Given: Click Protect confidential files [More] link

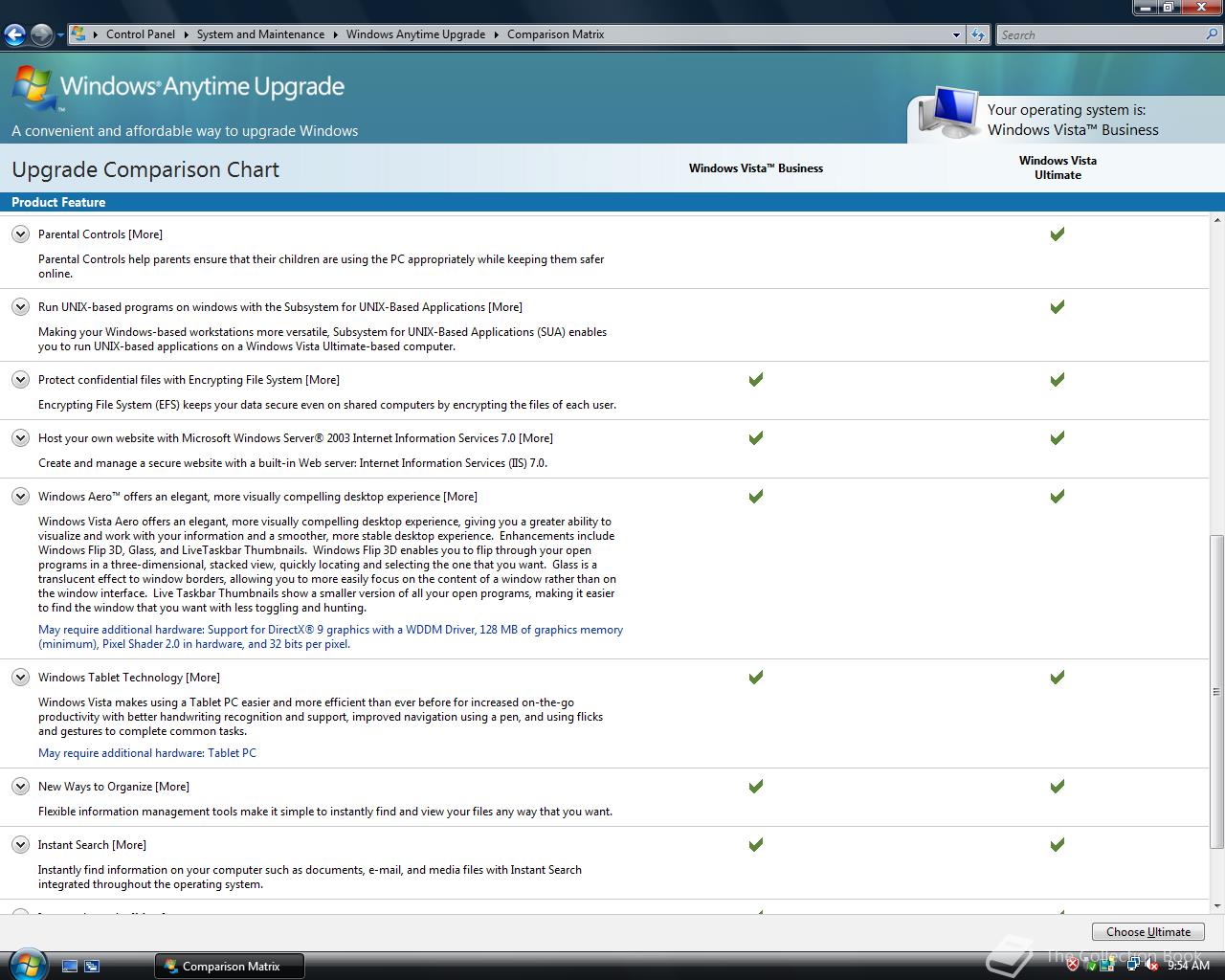Looking at the screenshot, I should pos(189,380).
